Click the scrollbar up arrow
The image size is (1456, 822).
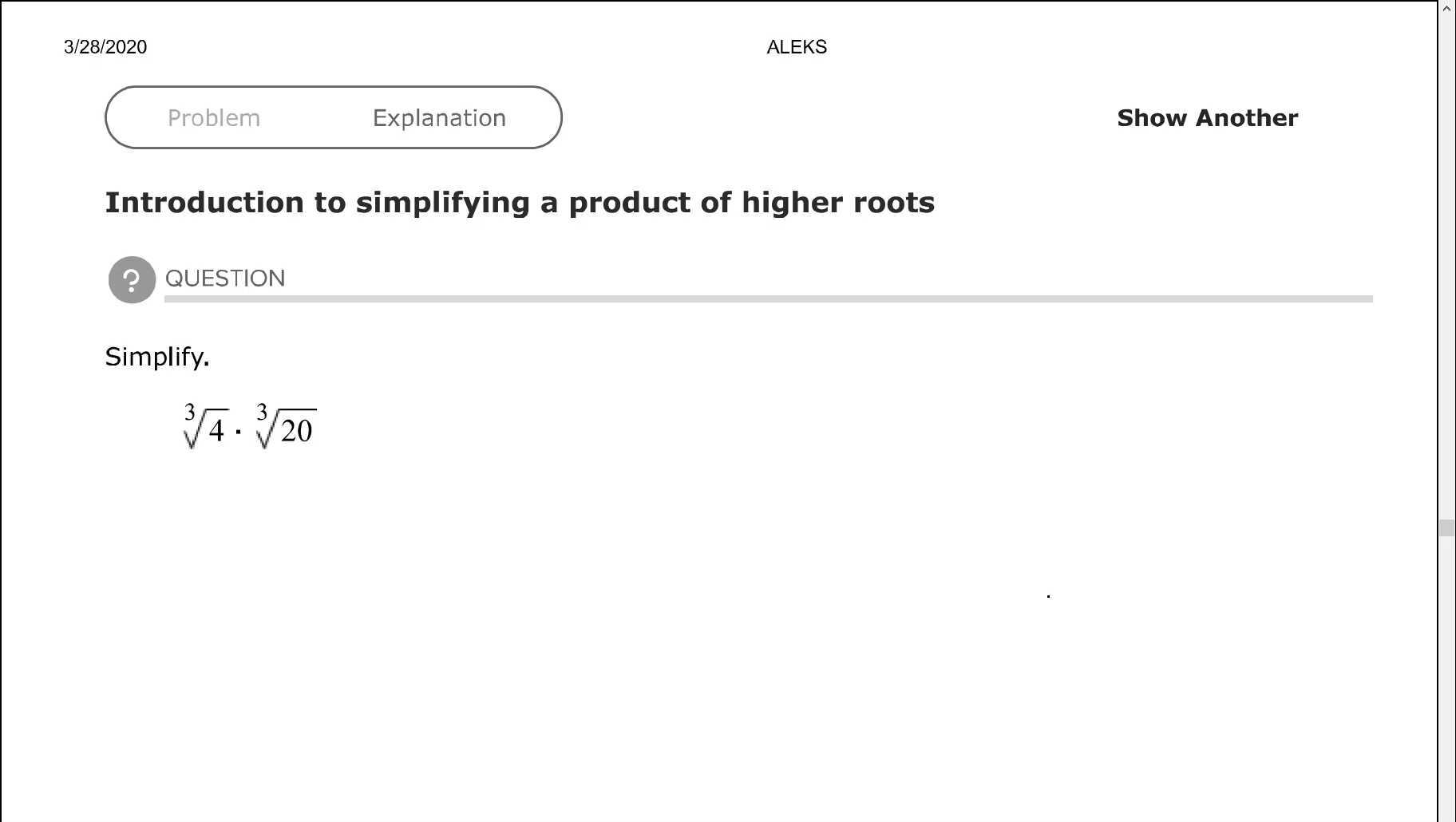coord(1447,8)
